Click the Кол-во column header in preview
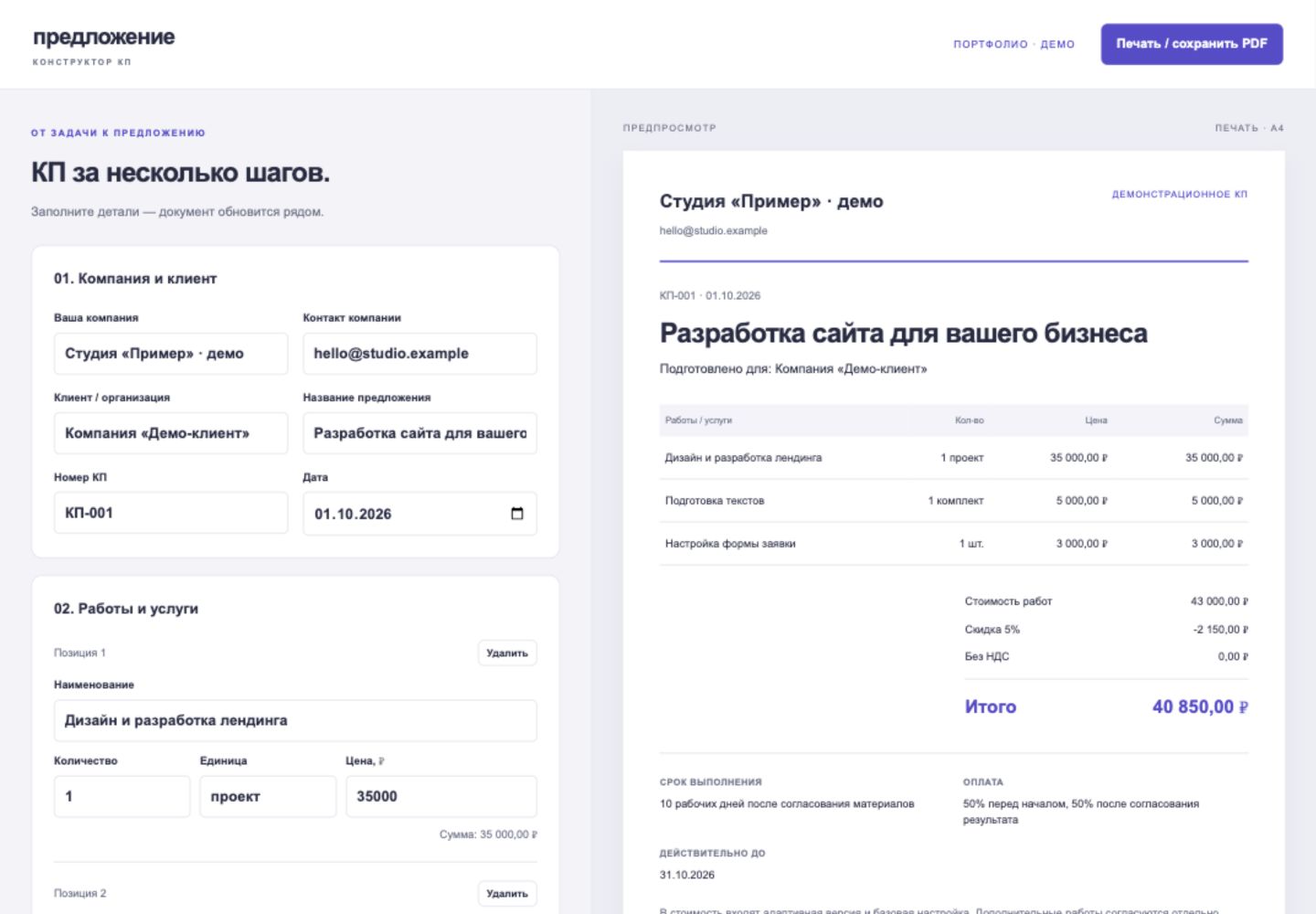The image size is (1316, 914). [x=969, y=420]
